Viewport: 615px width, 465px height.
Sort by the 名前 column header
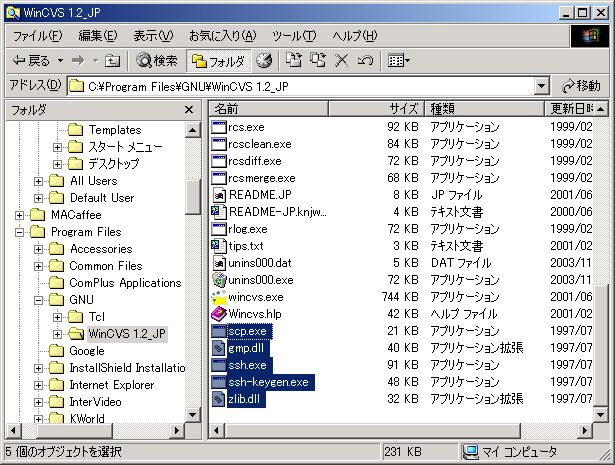[x=269, y=109]
